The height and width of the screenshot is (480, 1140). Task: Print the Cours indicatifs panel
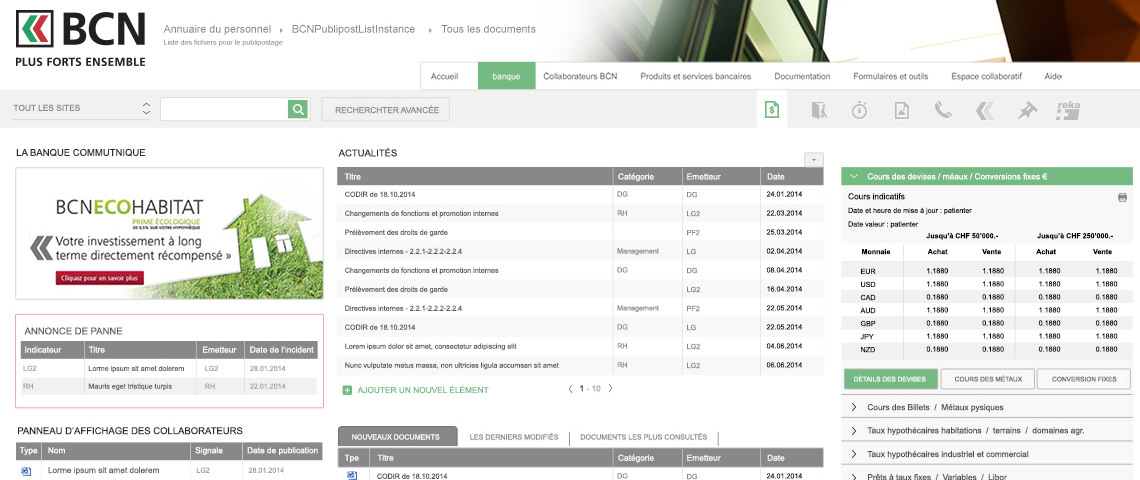pyautogui.click(x=1122, y=197)
